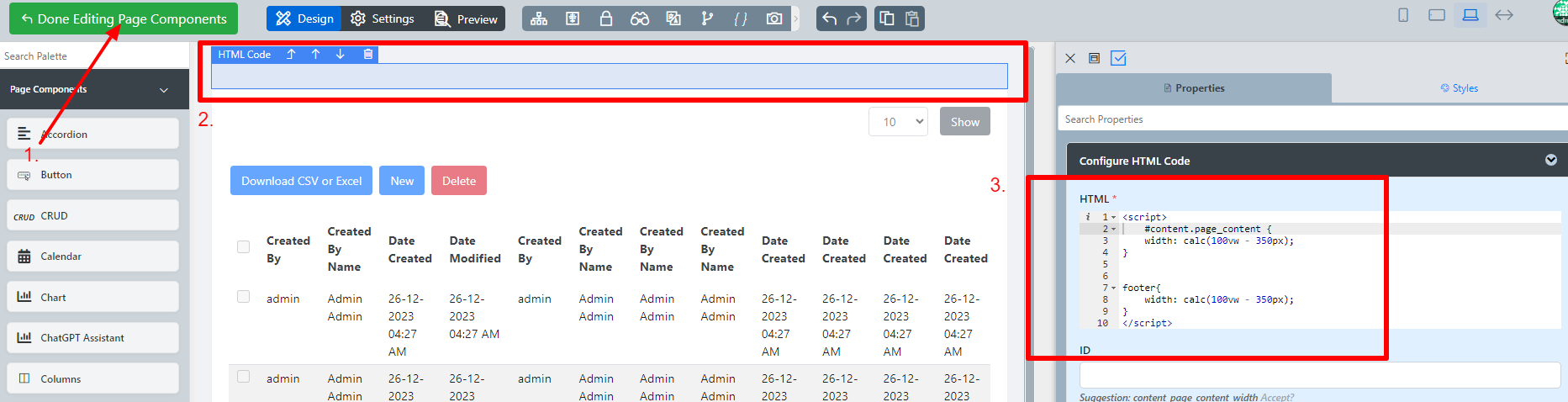Click the tooltip/import box toolbar icon
This screenshot has width=1568, height=402.
(x=573, y=19)
